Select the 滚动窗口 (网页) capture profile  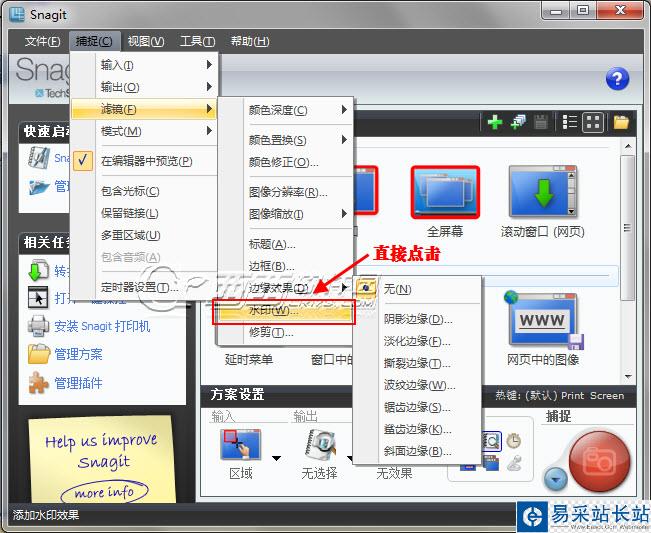pyautogui.click(x=543, y=202)
